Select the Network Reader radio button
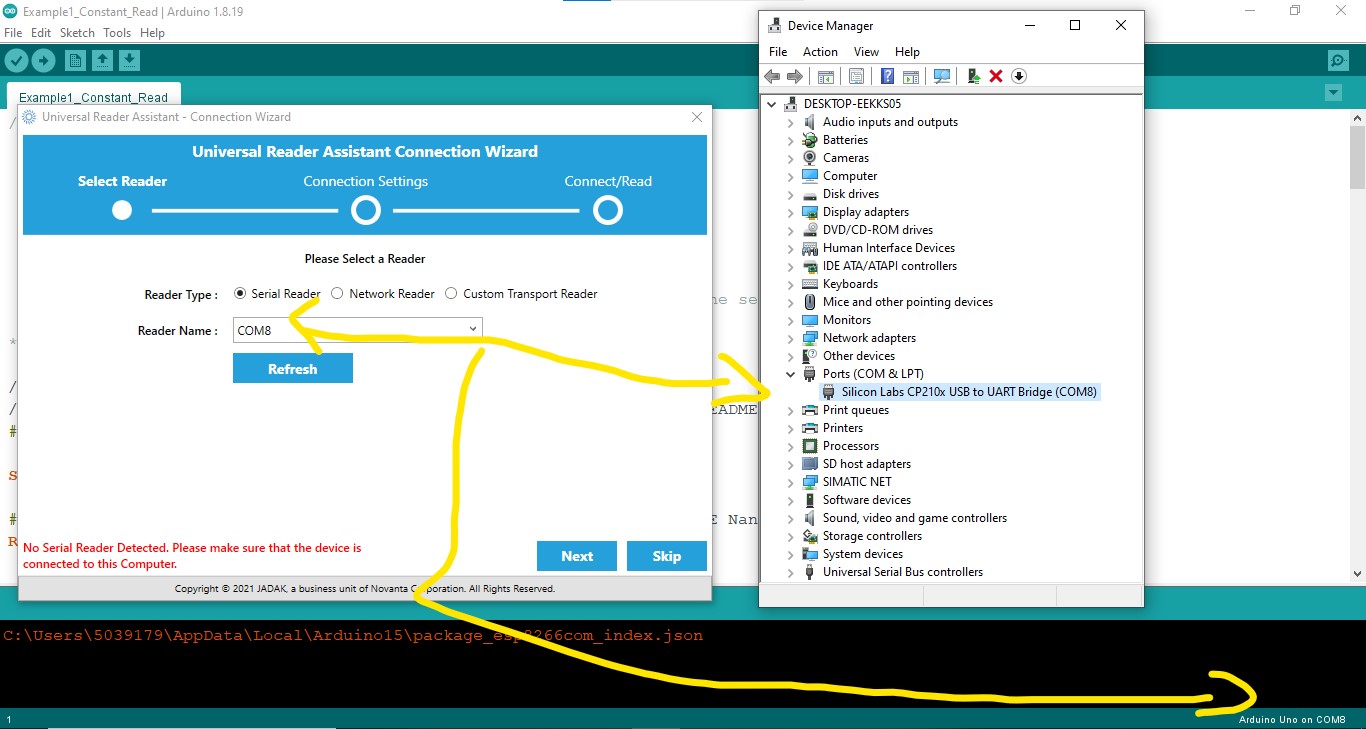1366x729 pixels. pos(337,294)
